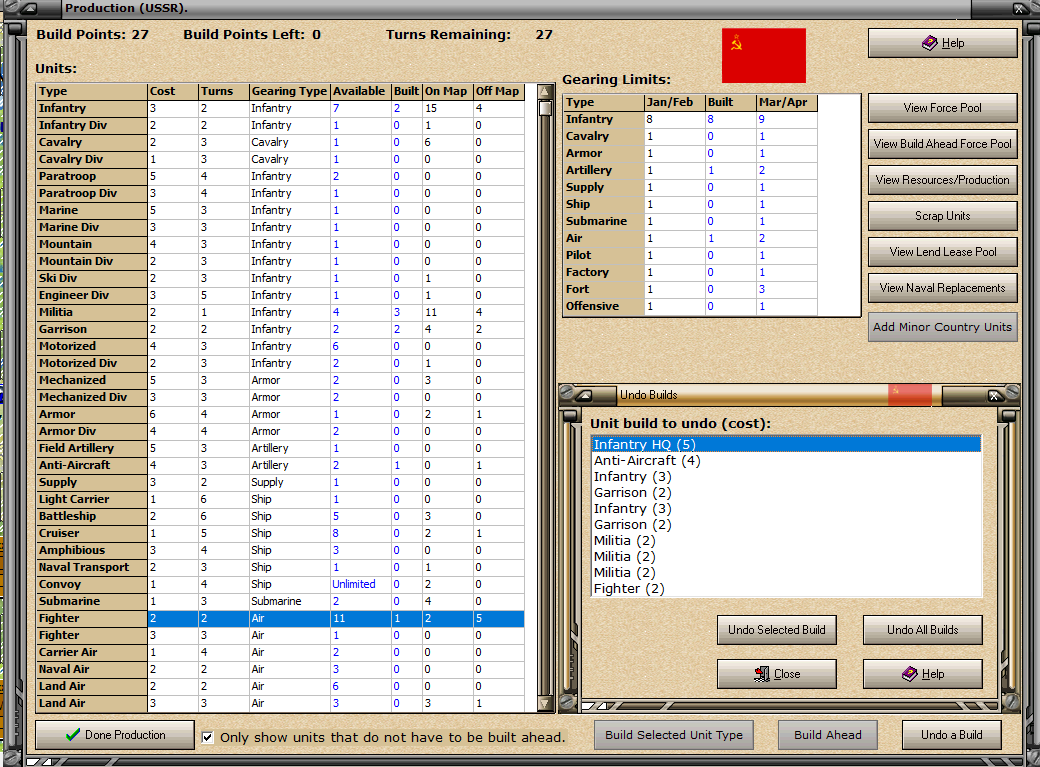This screenshot has width=1040, height=767.
Task: Click the Cost column header
Action: [x=172, y=91]
